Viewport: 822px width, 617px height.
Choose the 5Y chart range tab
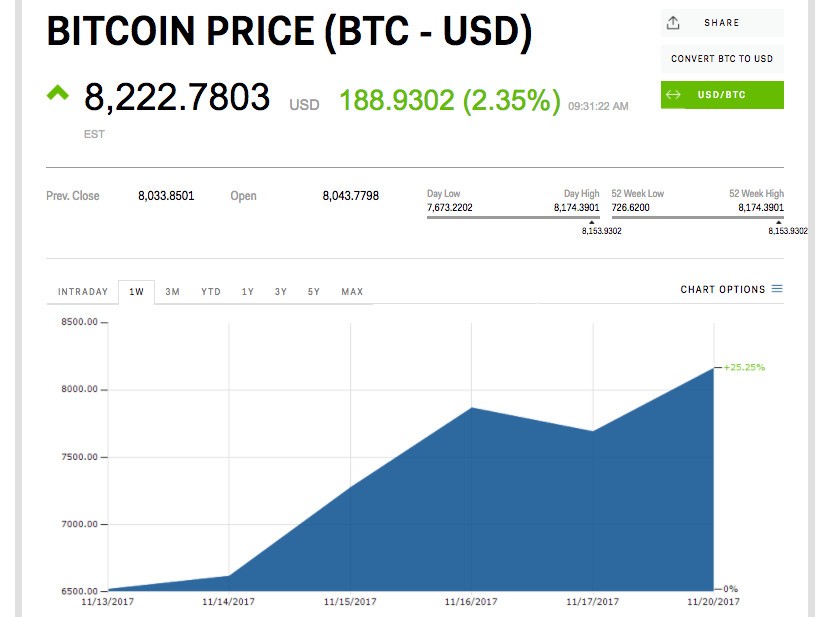(x=314, y=292)
